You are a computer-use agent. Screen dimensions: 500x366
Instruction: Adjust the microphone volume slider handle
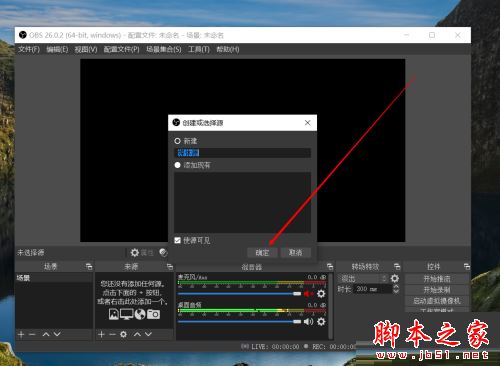297,294
